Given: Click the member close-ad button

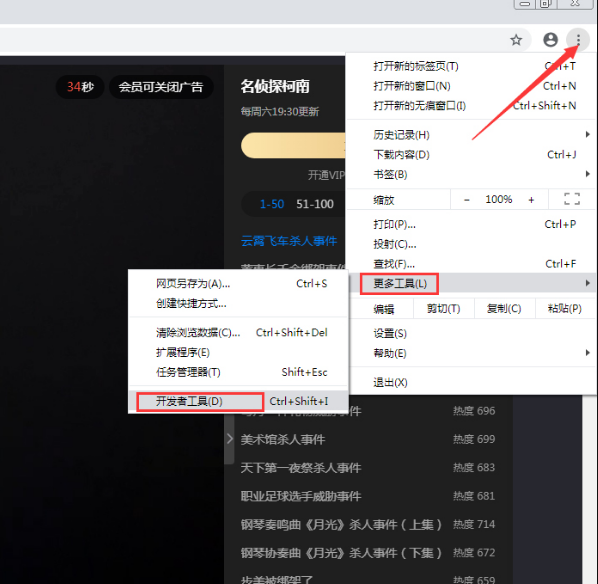Looking at the screenshot, I should pyautogui.click(x=161, y=87).
